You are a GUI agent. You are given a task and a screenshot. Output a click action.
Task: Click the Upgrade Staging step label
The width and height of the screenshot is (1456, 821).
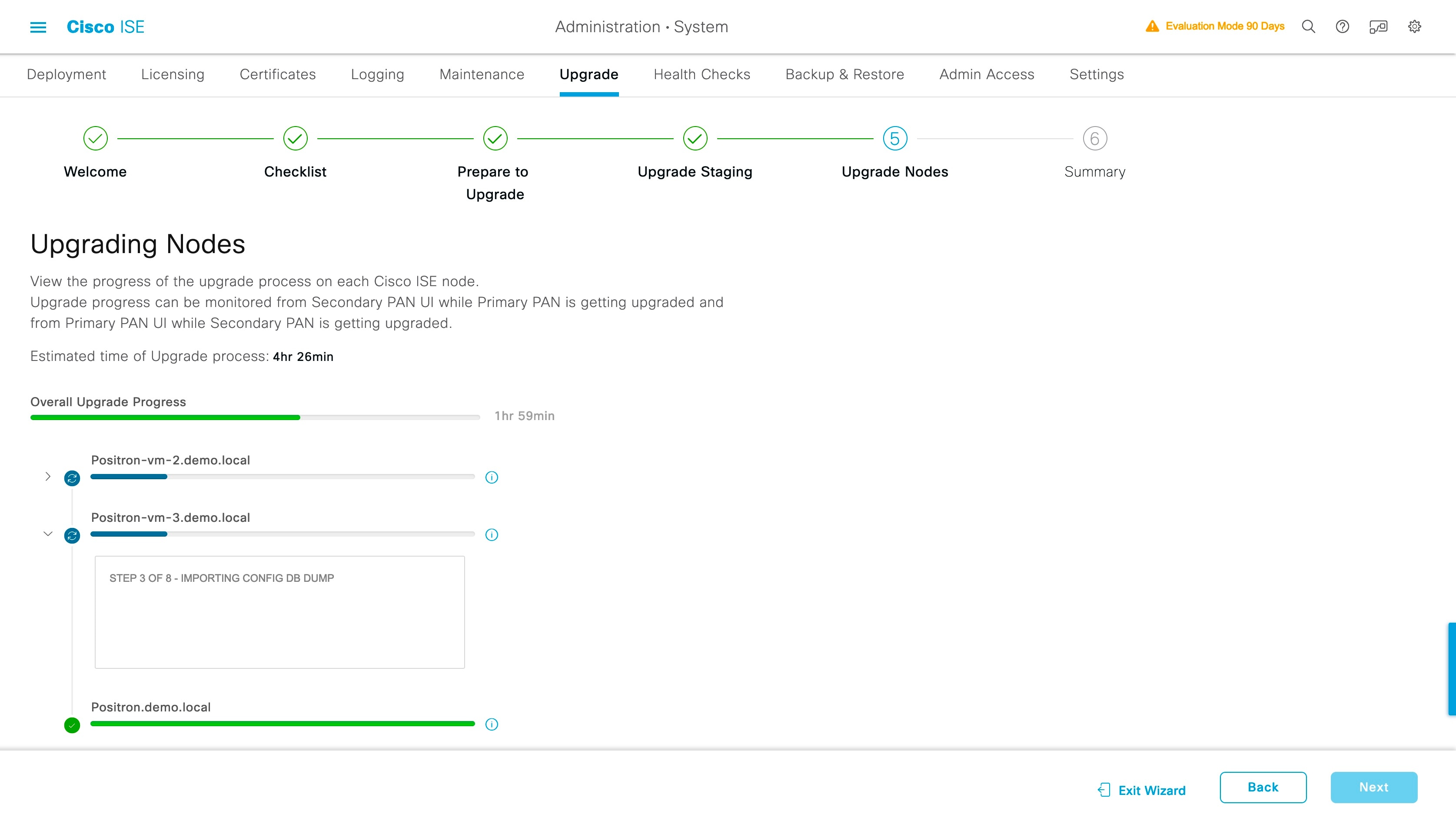click(695, 172)
